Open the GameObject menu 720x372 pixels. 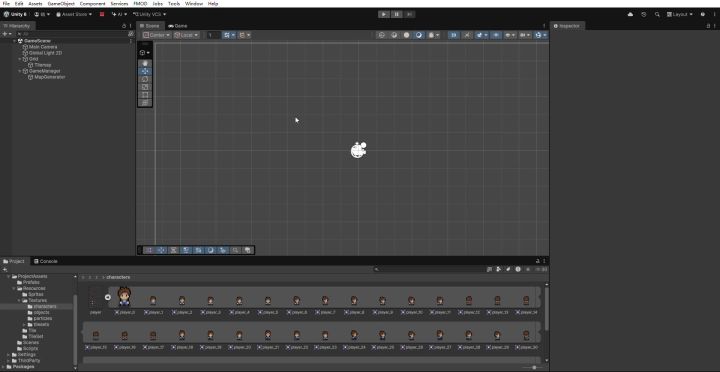coord(61,3)
